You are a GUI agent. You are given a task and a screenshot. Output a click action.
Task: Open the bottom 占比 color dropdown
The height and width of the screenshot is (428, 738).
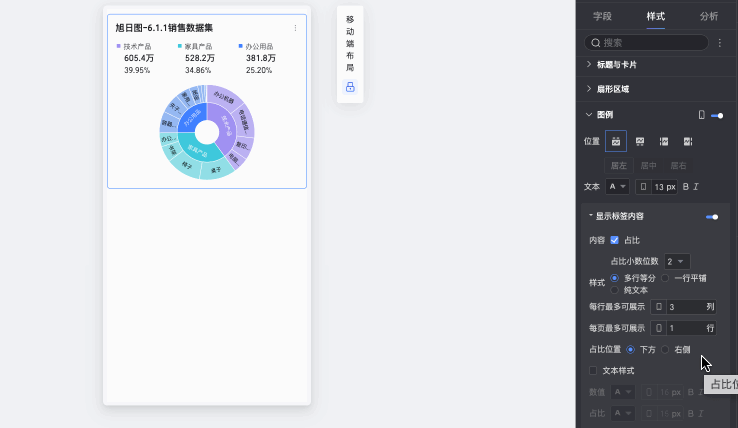pos(623,413)
